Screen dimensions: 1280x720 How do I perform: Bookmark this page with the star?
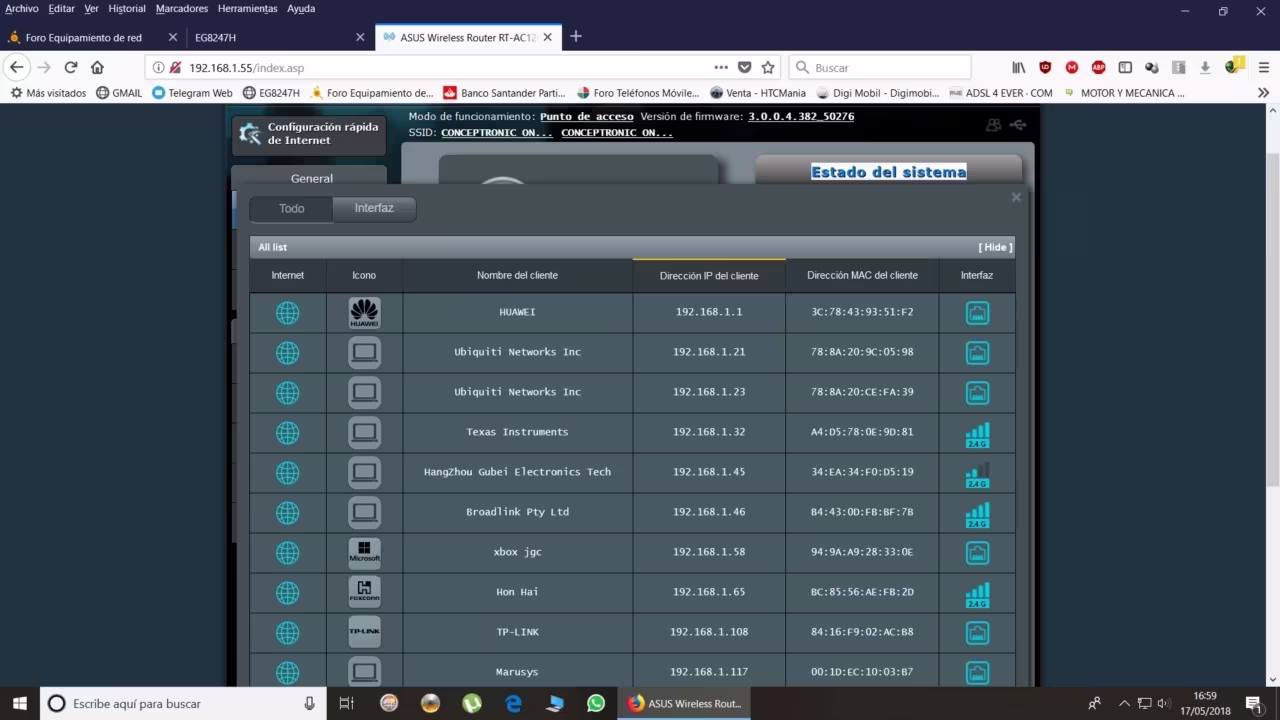pos(768,67)
